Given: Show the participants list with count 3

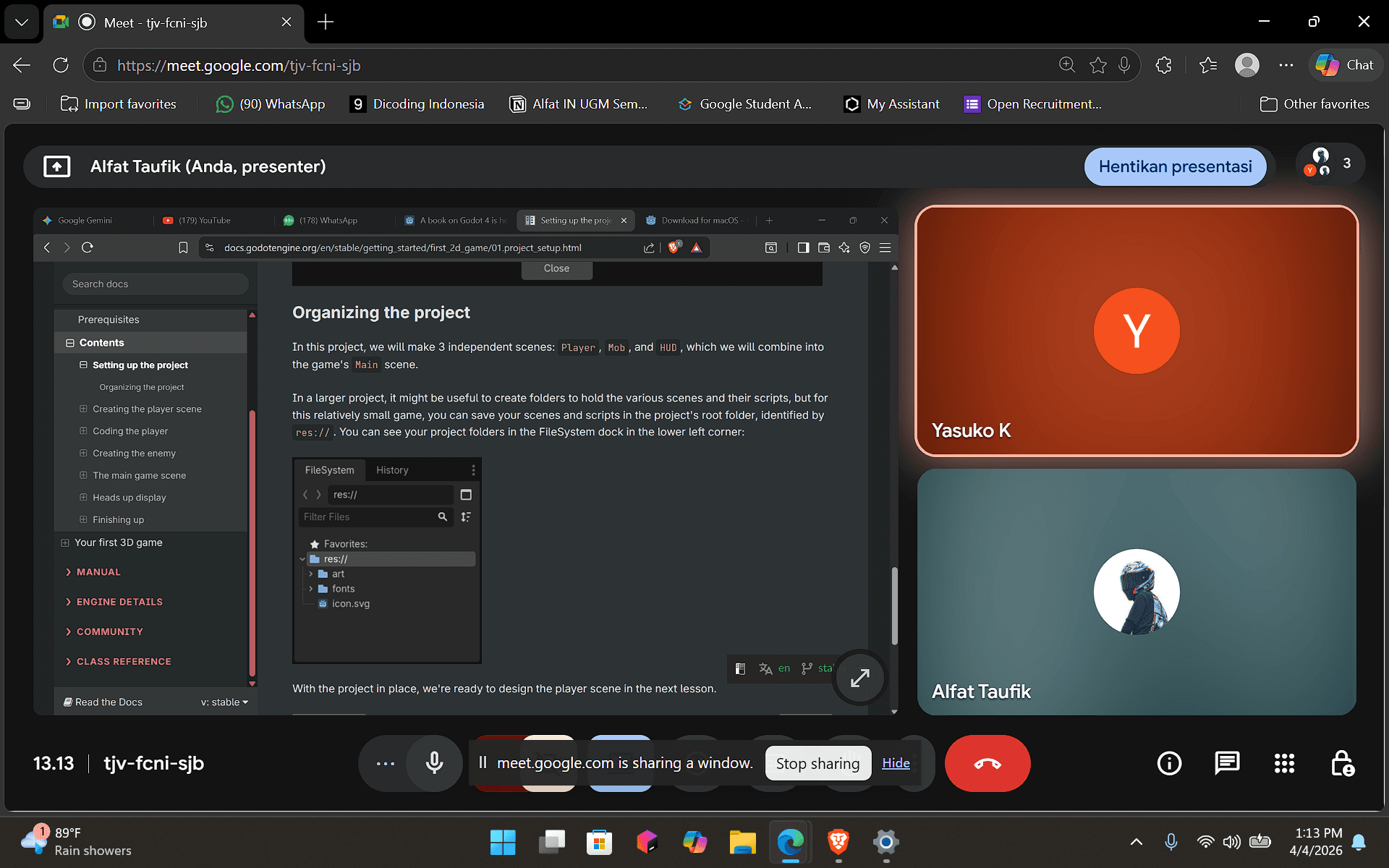Looking at the screenshot, I should tap(1330, 164).
